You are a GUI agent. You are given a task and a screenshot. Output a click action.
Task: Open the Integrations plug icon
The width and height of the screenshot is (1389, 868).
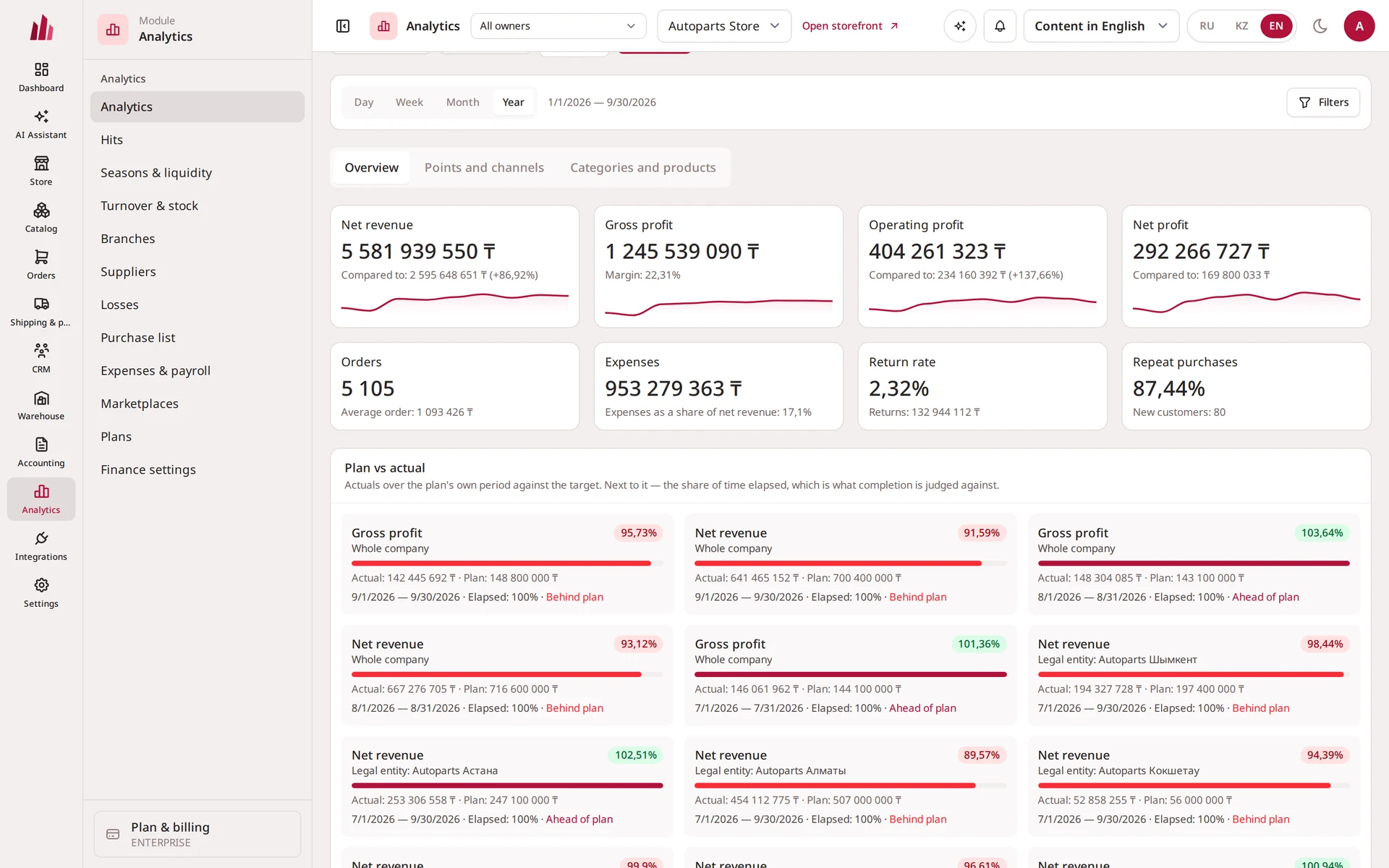[41, 546]
